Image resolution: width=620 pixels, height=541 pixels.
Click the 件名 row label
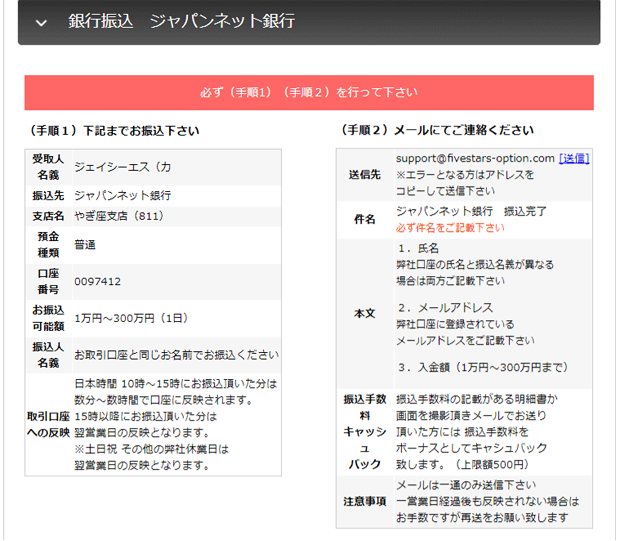pos(365,219)
